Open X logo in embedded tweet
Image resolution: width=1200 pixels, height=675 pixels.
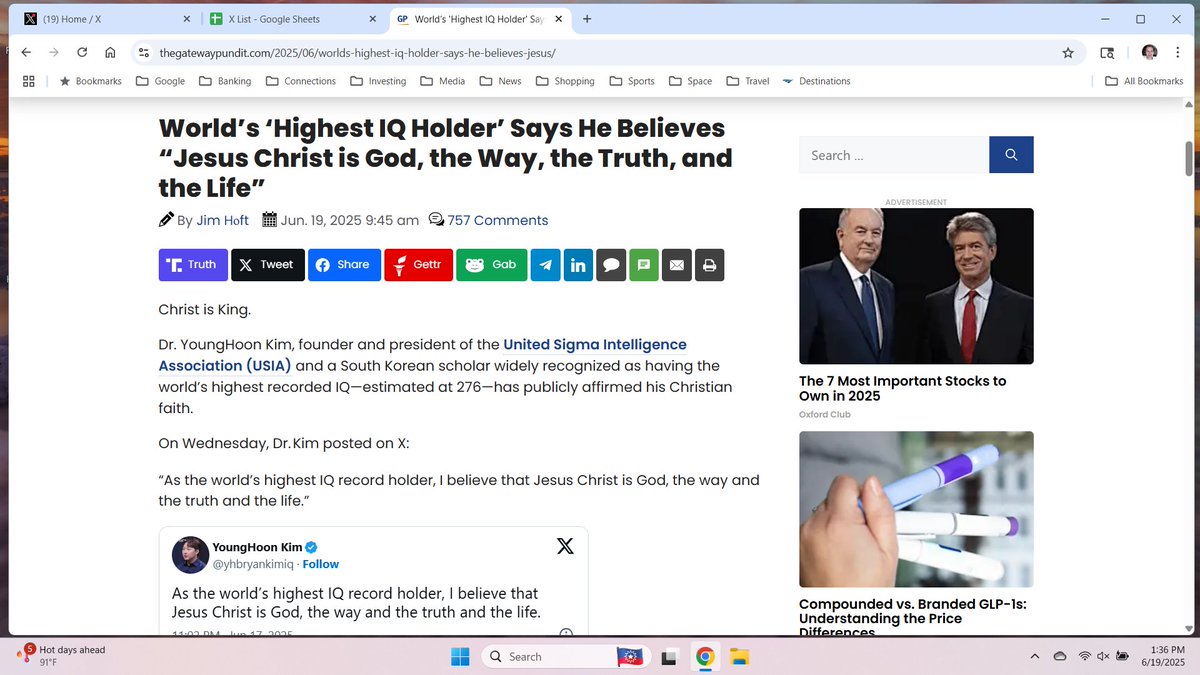pos(565,546)
